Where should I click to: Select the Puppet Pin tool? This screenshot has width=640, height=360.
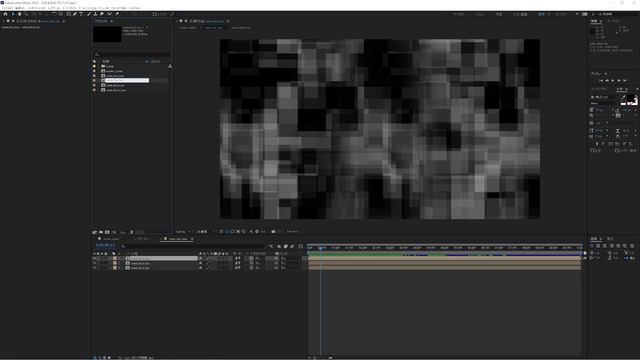(117, 14)
